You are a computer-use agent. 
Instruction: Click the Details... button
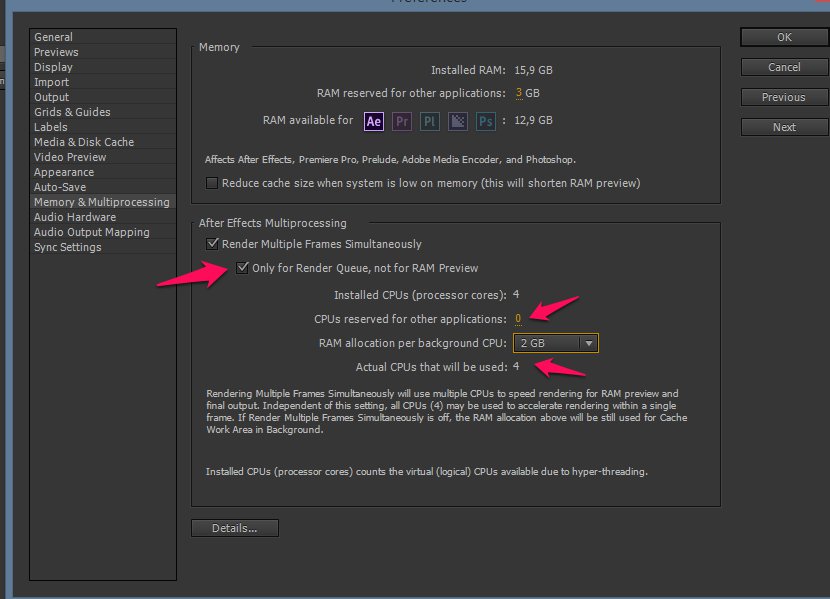pyautogui.click(x=235, y=528)
